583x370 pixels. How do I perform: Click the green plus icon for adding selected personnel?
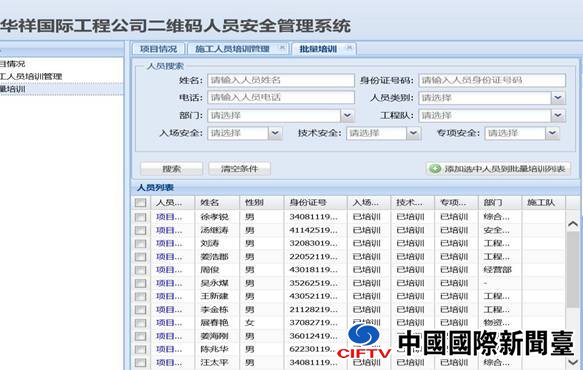[435, 169]
